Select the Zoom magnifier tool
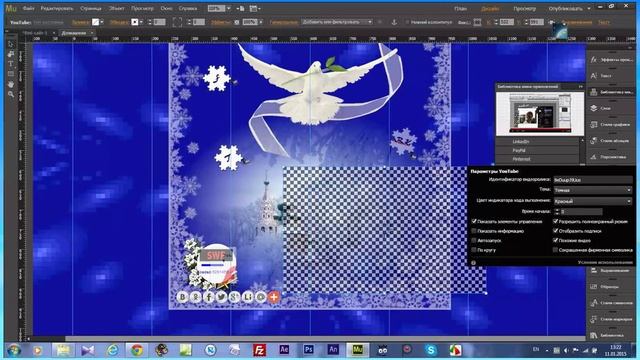 (11, 94)
